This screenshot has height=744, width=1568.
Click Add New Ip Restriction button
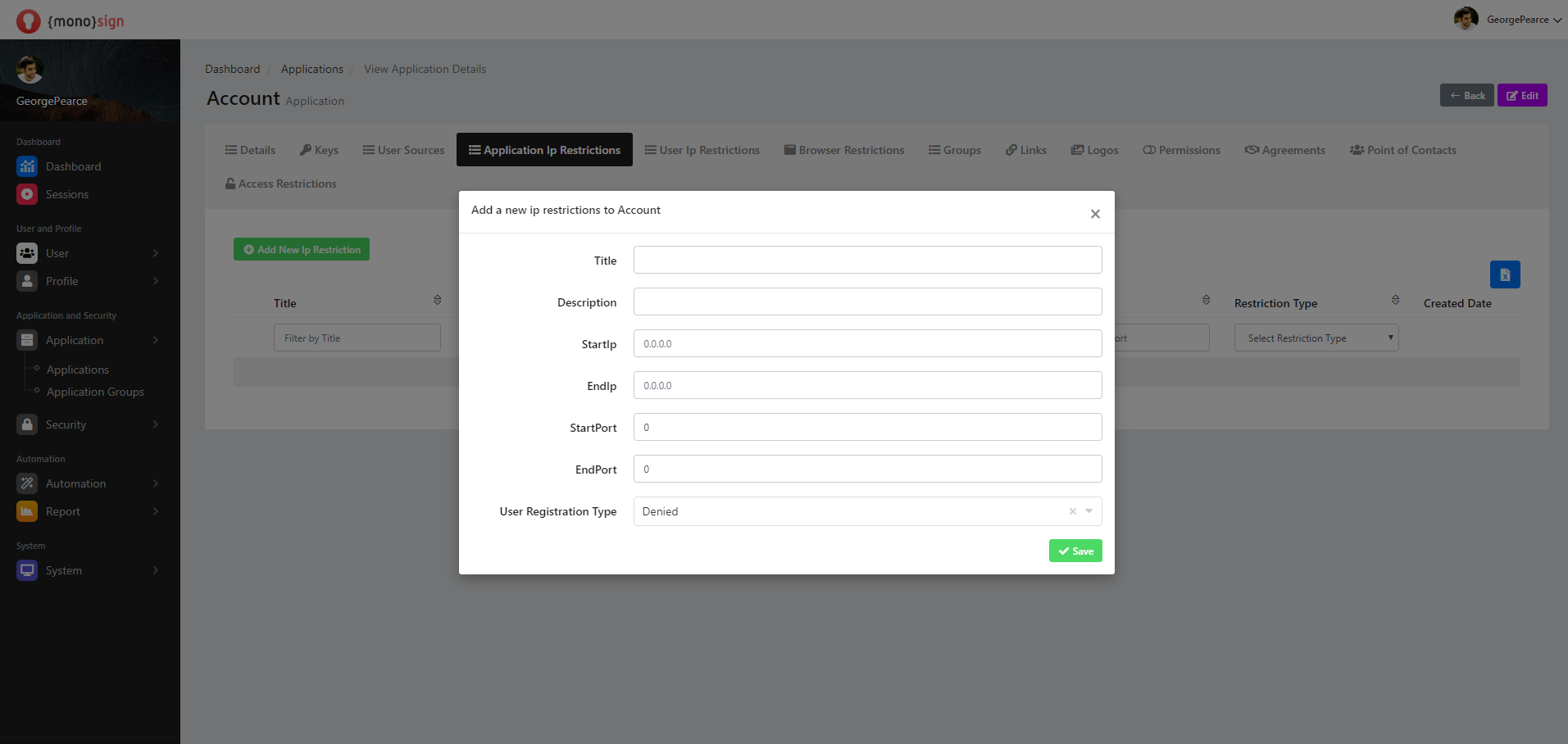point(302,249)
